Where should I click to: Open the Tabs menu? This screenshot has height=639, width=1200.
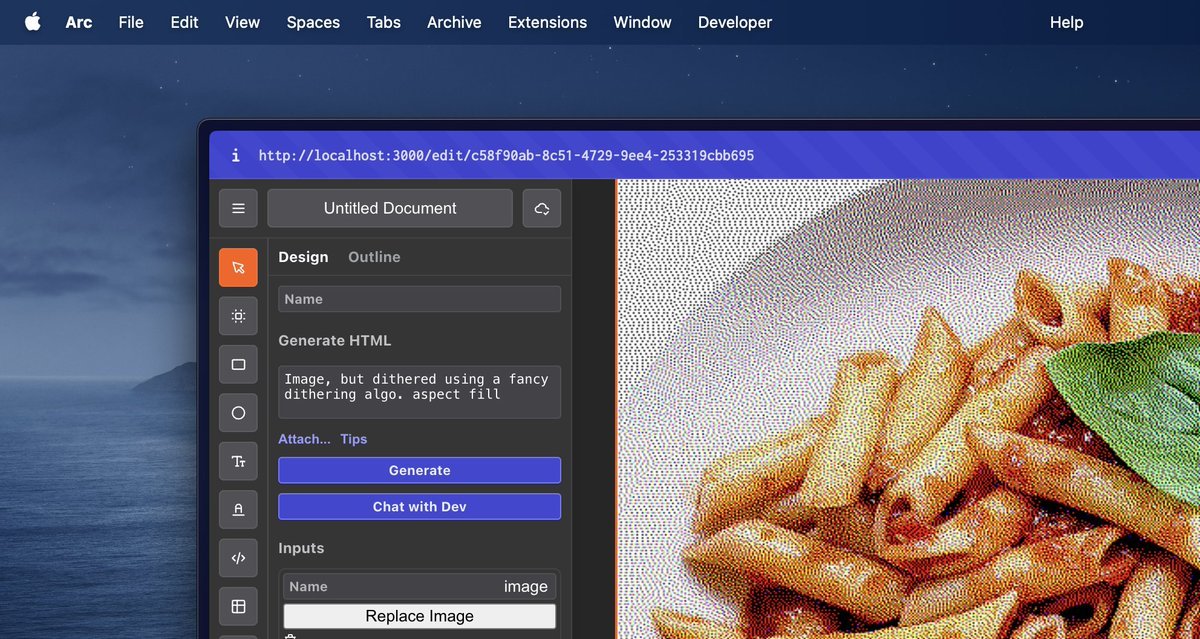[x=383, y=22]
